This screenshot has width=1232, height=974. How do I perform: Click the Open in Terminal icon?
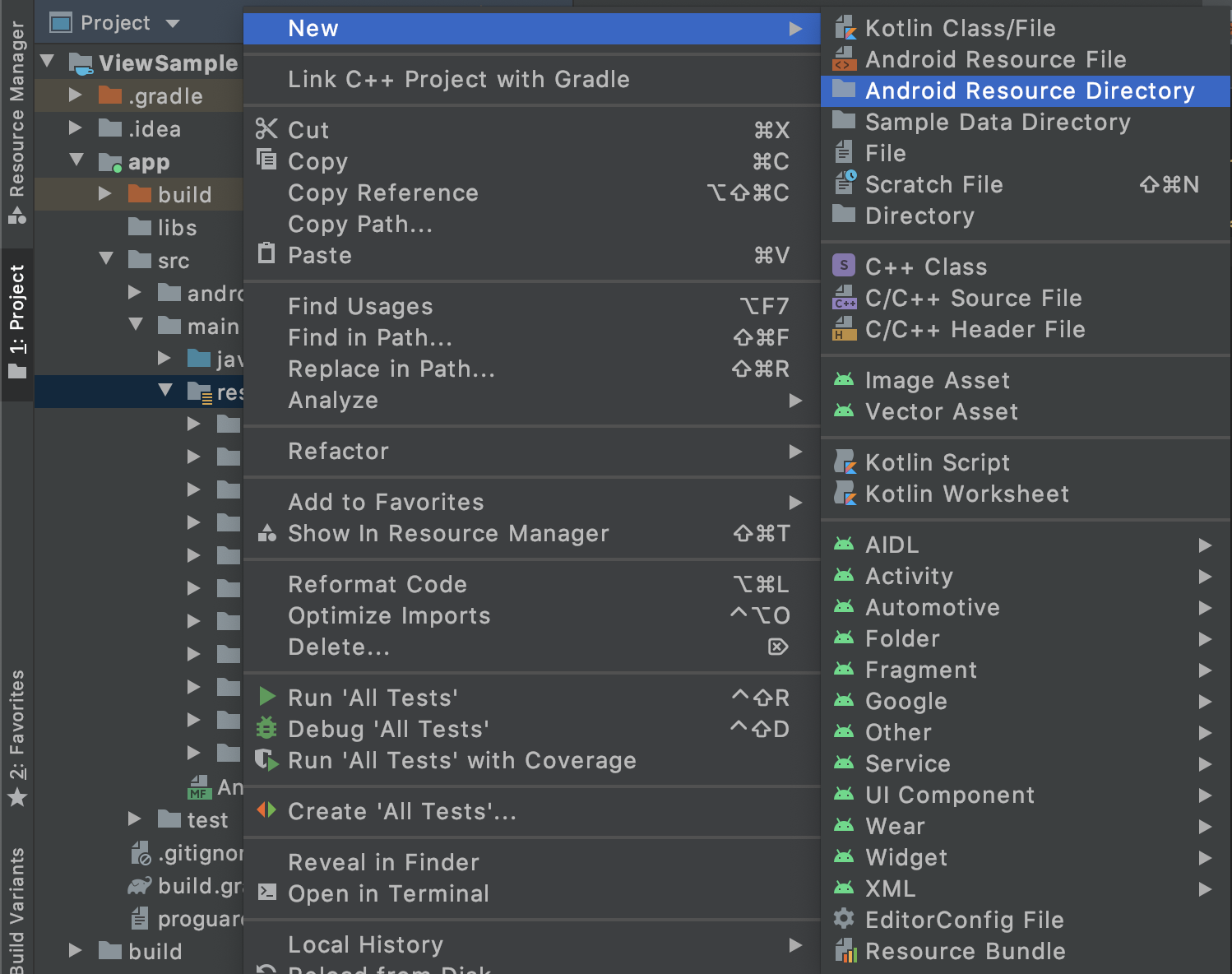point(266,893)
